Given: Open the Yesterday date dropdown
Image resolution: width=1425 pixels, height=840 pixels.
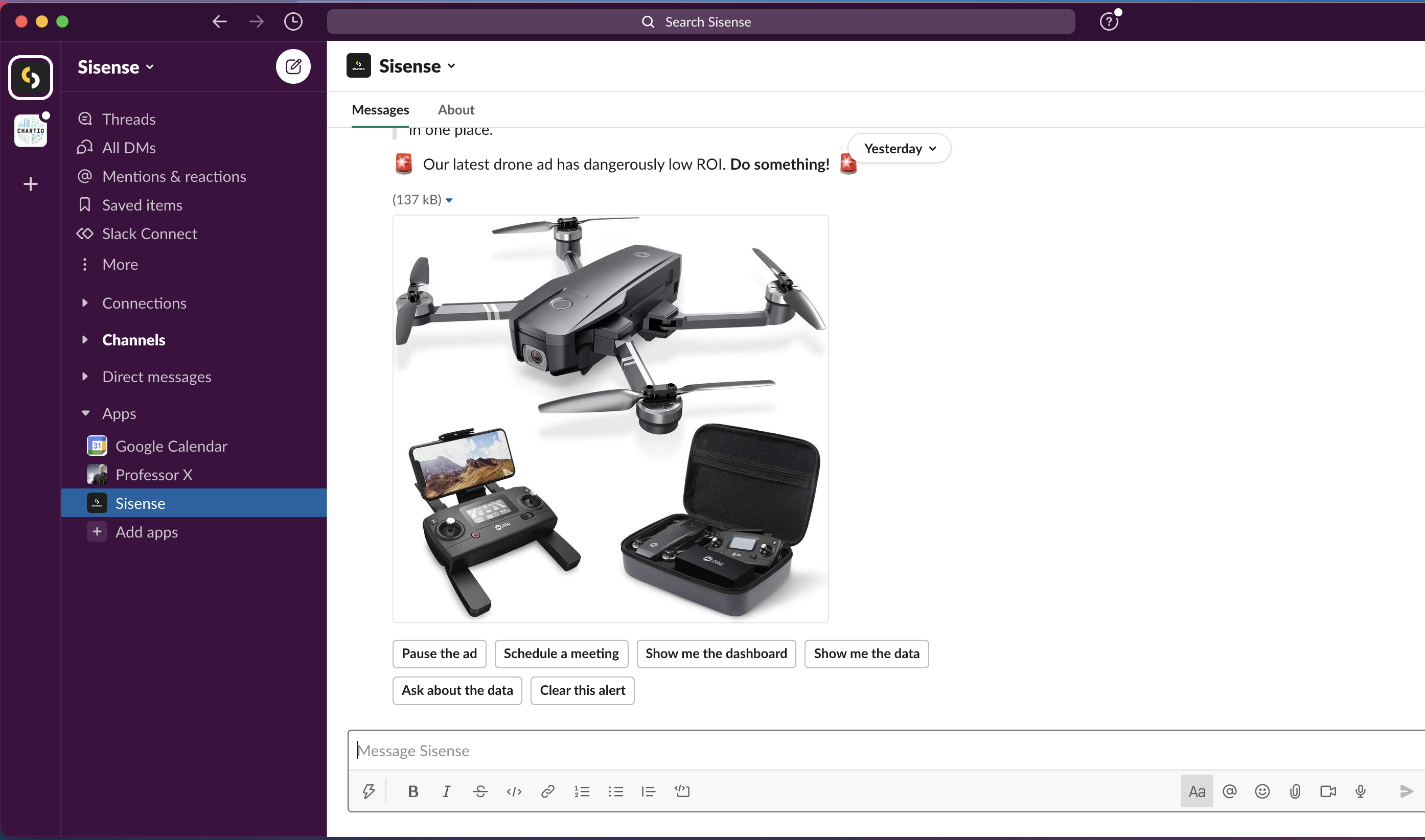Looking at the screenshot, I should click(899, 148).
